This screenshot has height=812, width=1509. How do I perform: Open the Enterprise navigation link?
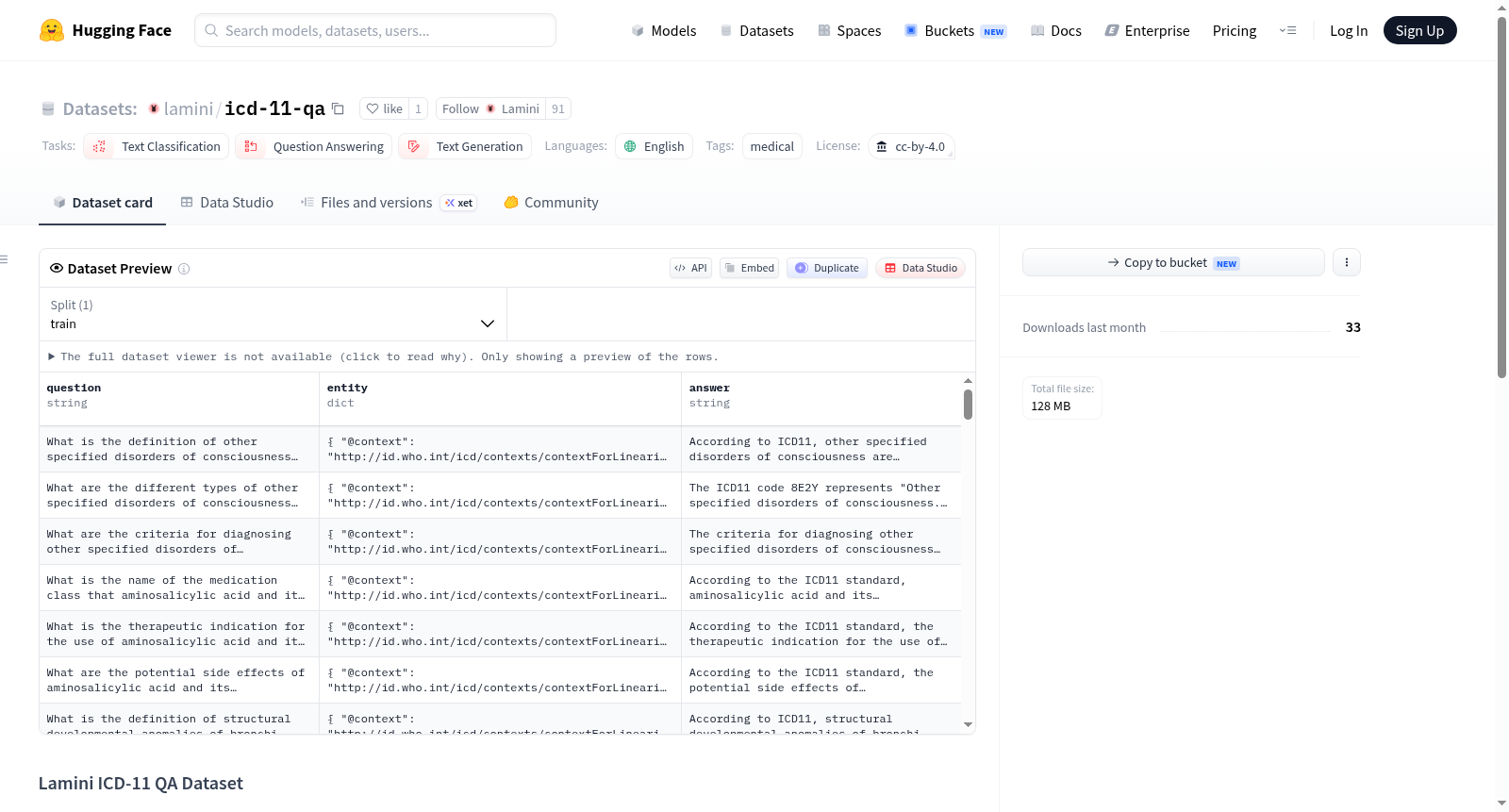[1147, 30]
